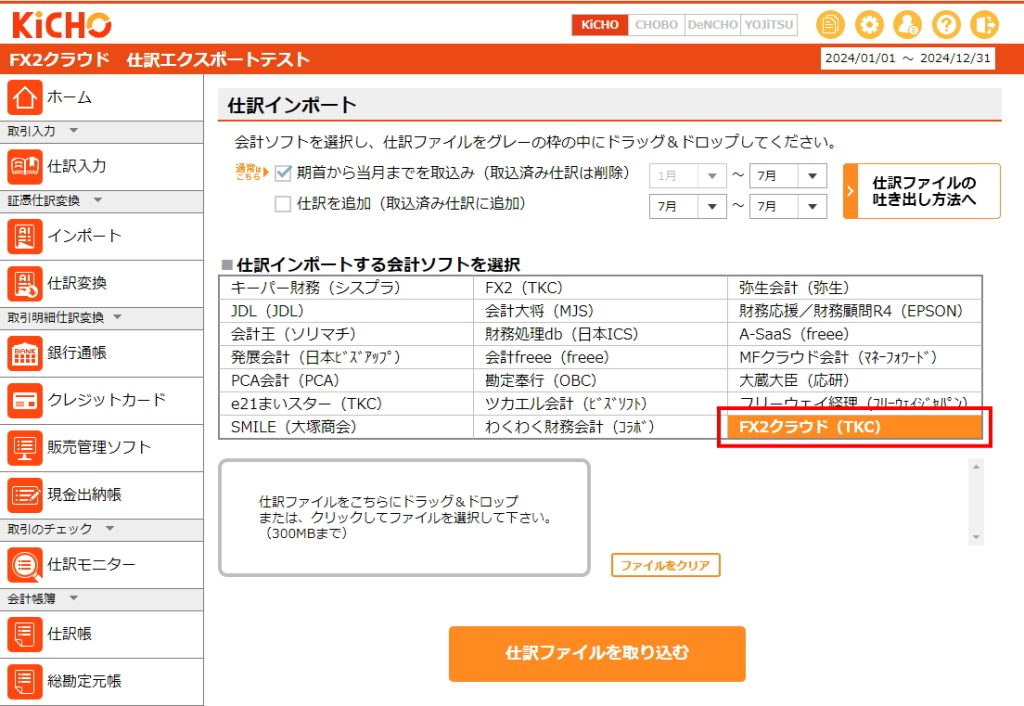1024x706 pixels.
Task: Switch to the YOJiTSU product tab
Action: (769, 25)
